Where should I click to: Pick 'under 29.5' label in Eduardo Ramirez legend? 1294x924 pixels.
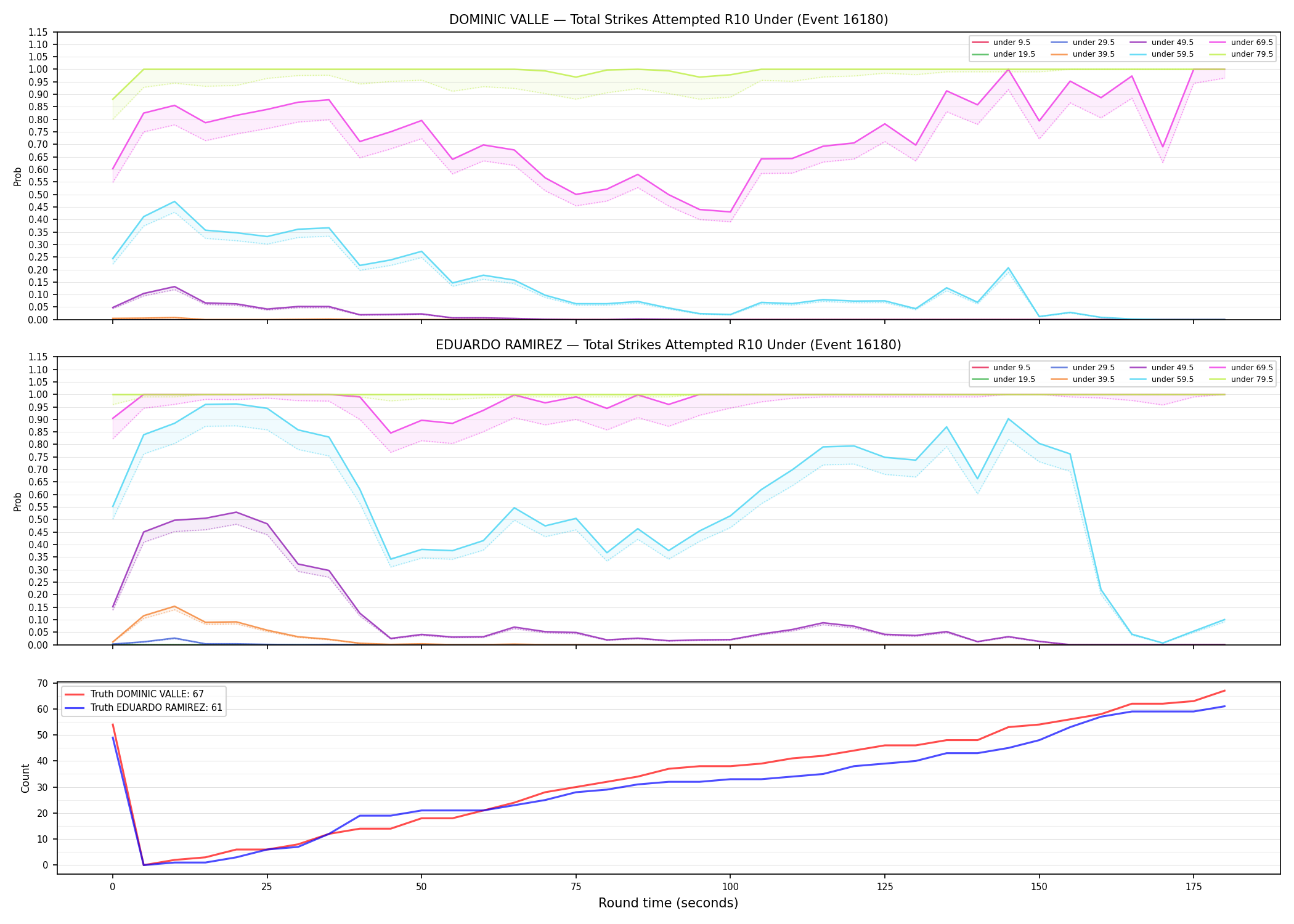[x=1094, y=368]
